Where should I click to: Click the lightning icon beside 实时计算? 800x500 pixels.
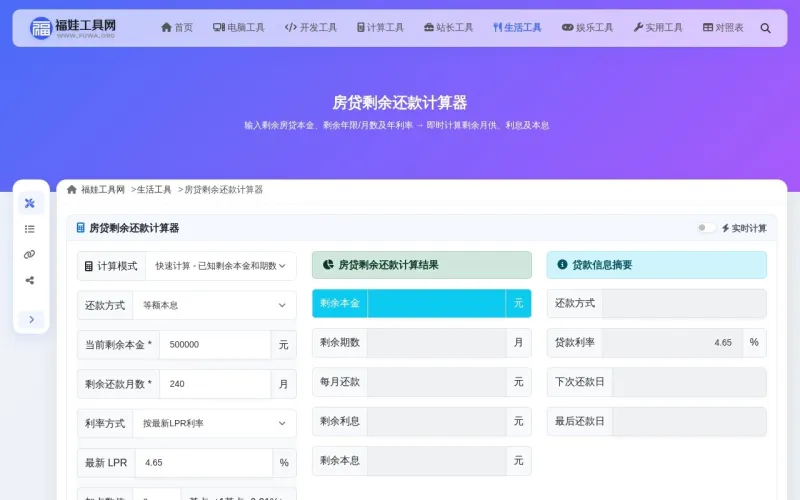[x=725, y=228]
